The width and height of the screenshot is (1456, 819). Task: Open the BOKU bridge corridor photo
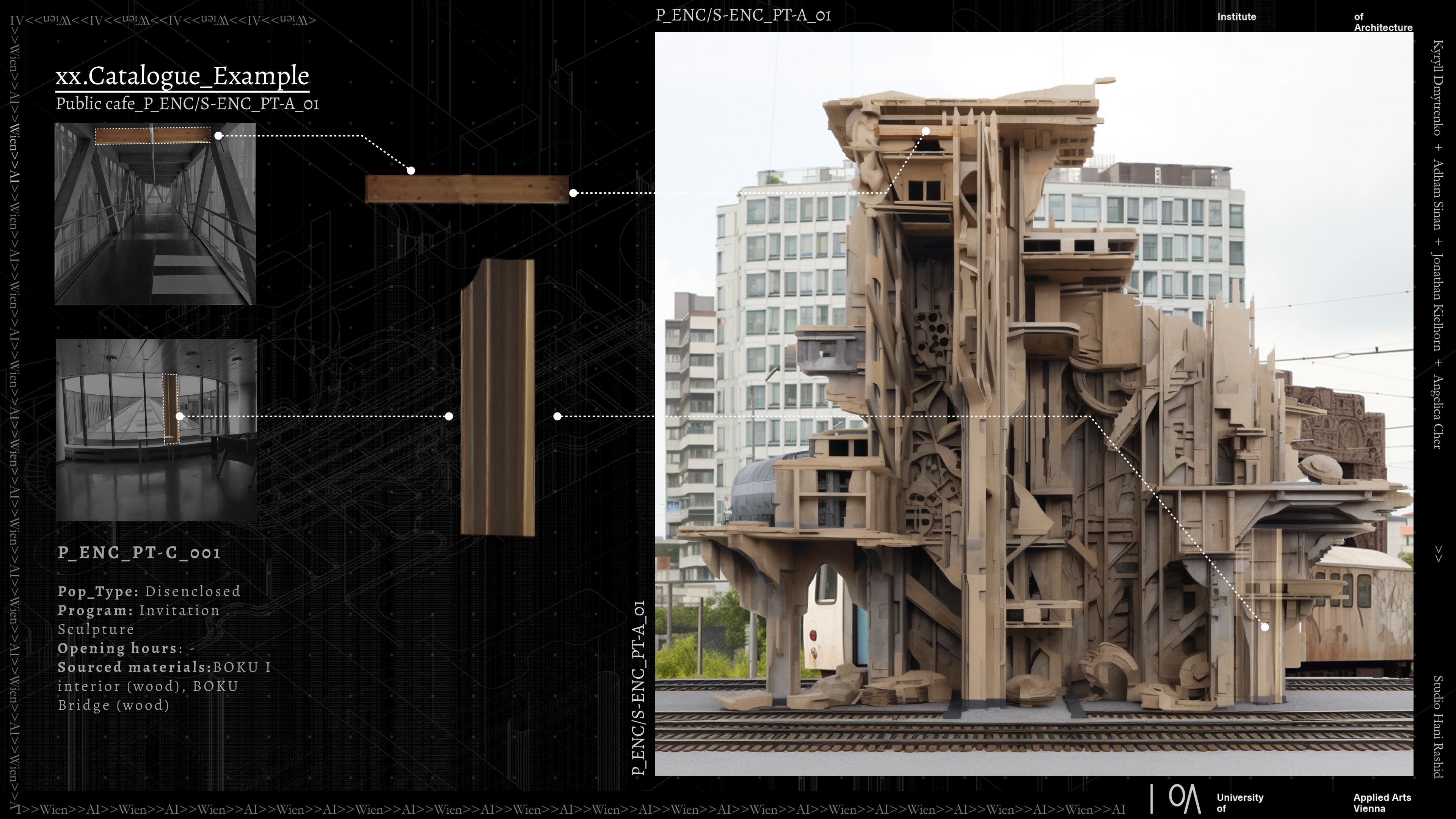155,226
